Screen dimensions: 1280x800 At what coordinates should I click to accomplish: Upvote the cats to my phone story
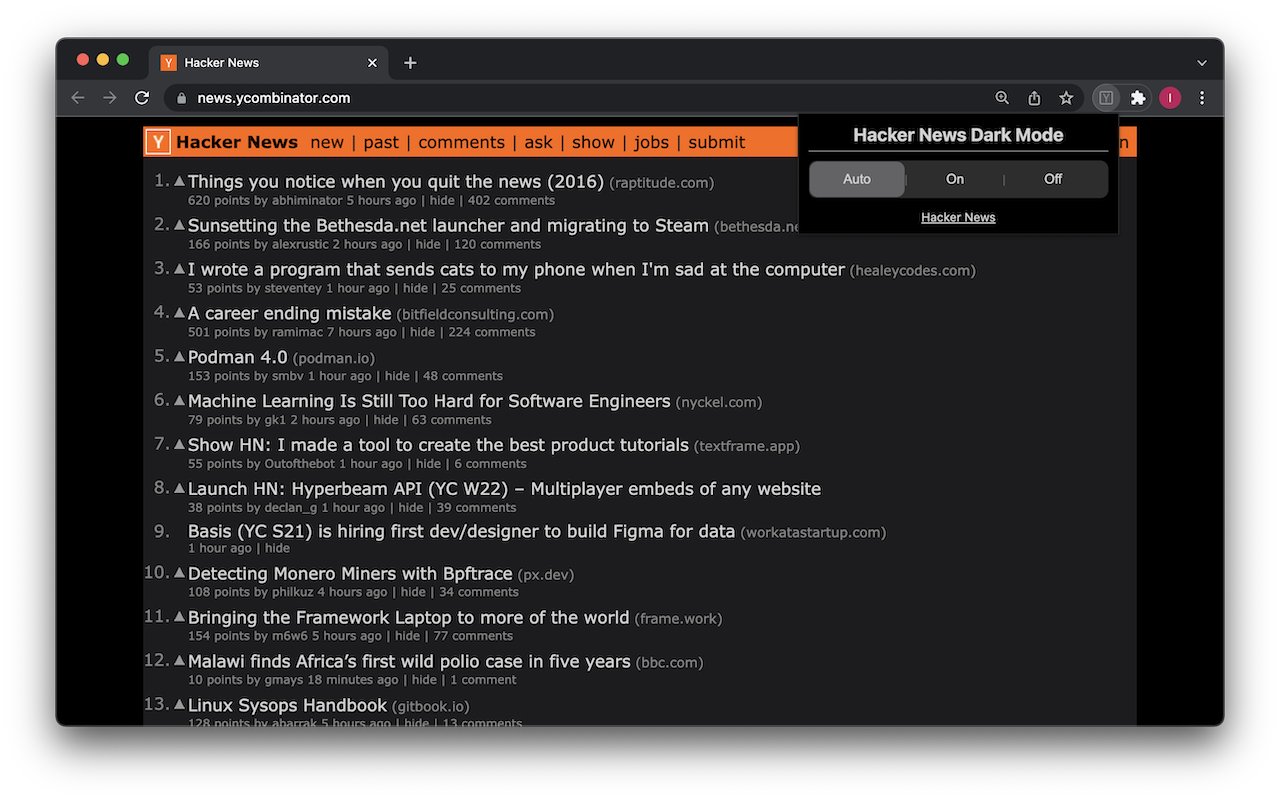[x=180, y=269]
